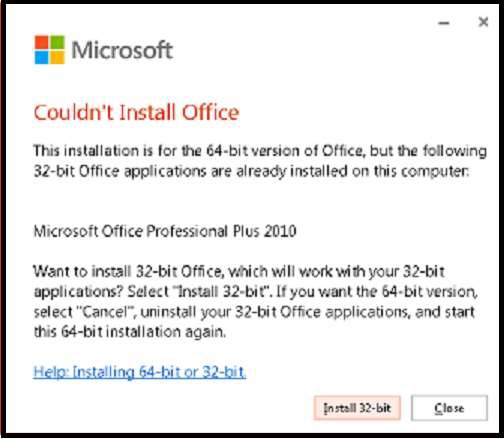Image resolution: width=504 pixels, height=439 pixels.
Task: Click the paragraph starting with This installation is for
Action: pyautogui.click(x=260, y=161)
